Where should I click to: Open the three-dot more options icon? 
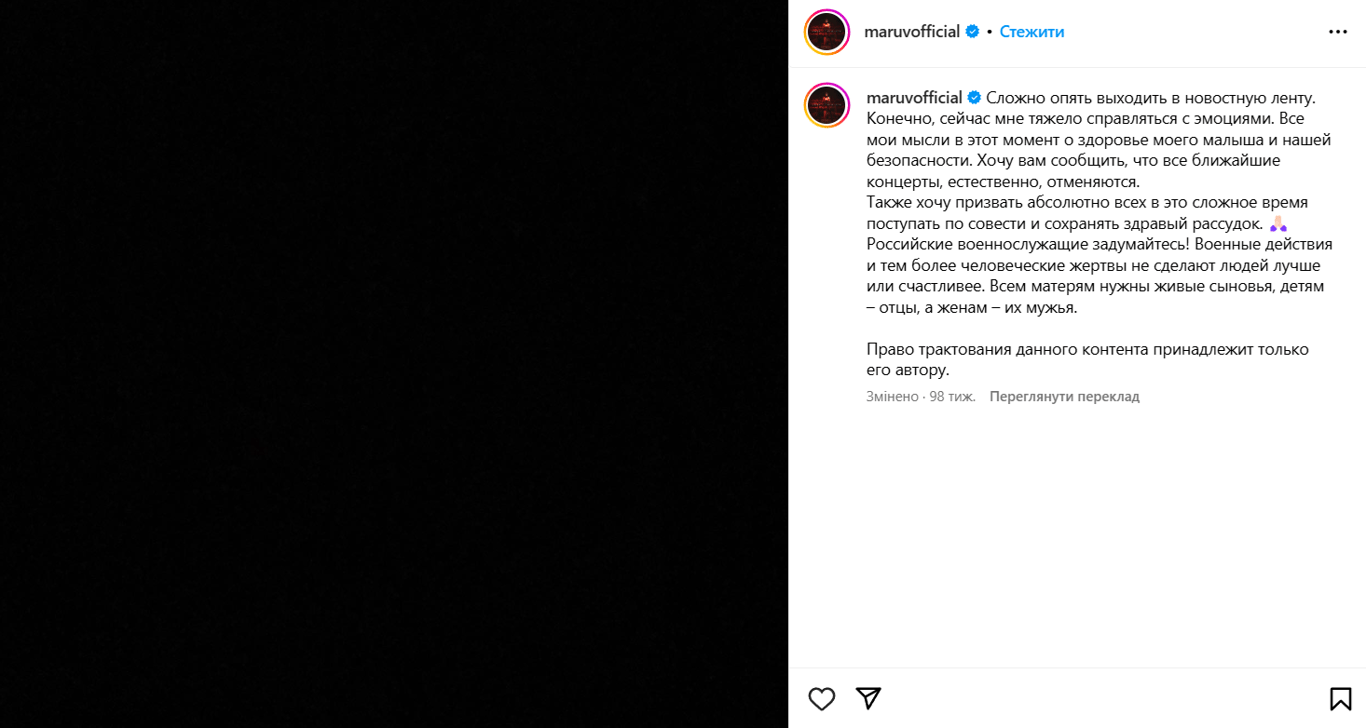pos(1338,31)
